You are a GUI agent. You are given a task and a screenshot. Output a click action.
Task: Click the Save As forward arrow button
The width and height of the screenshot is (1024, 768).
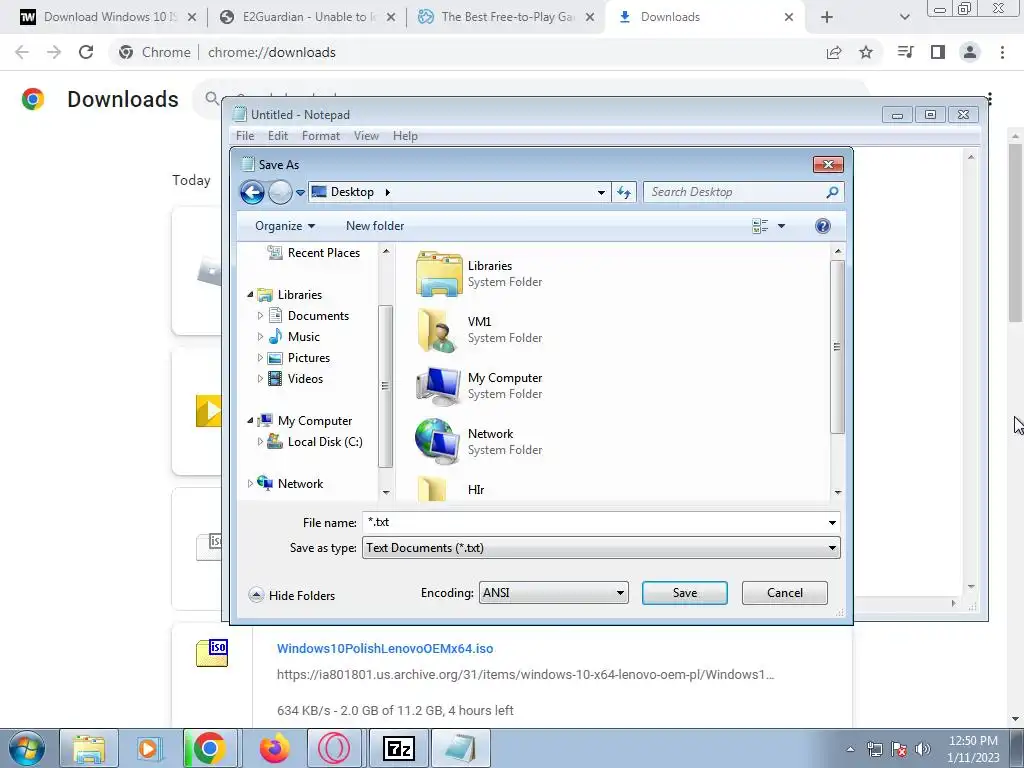pyautogui.click(x=280, y=192)
